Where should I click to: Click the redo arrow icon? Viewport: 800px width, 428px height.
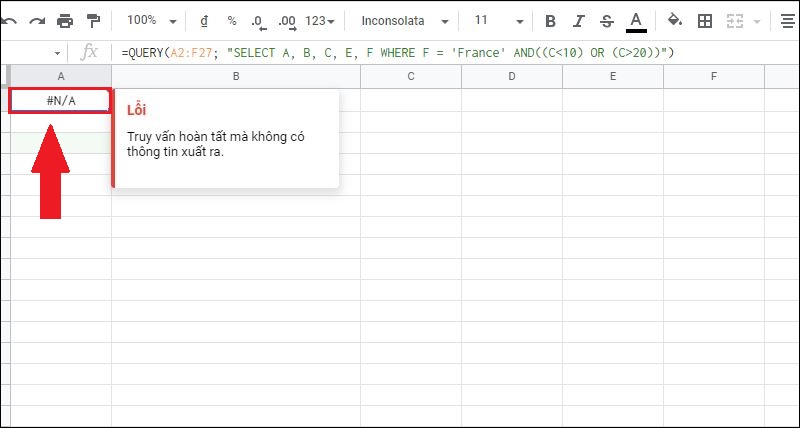[37, 20]
